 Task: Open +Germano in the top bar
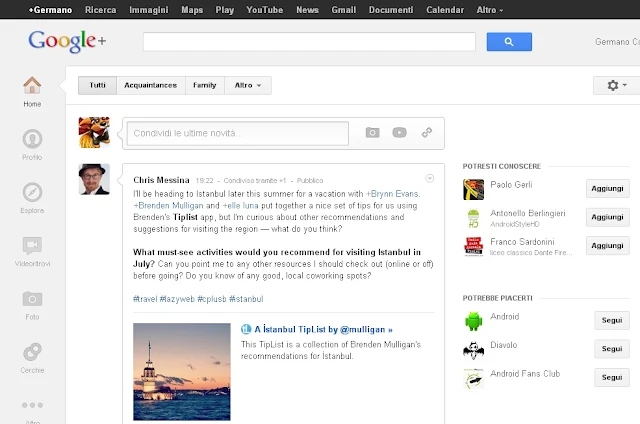(x=50, y=10)
